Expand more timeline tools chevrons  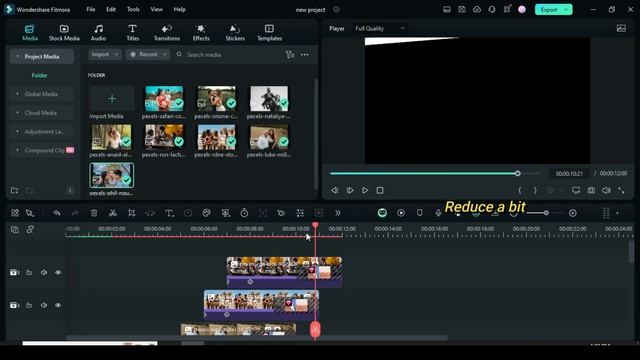pyautogui.click(x=338, y=213)
